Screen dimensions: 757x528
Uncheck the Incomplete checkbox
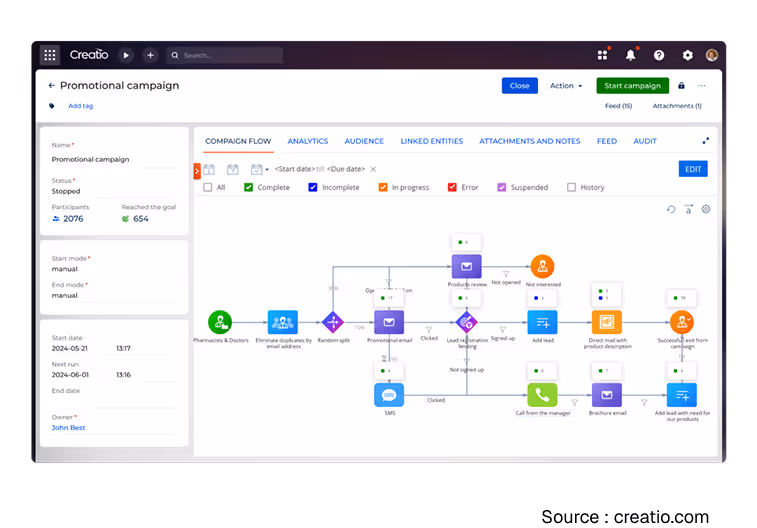(x=313, y=187)
